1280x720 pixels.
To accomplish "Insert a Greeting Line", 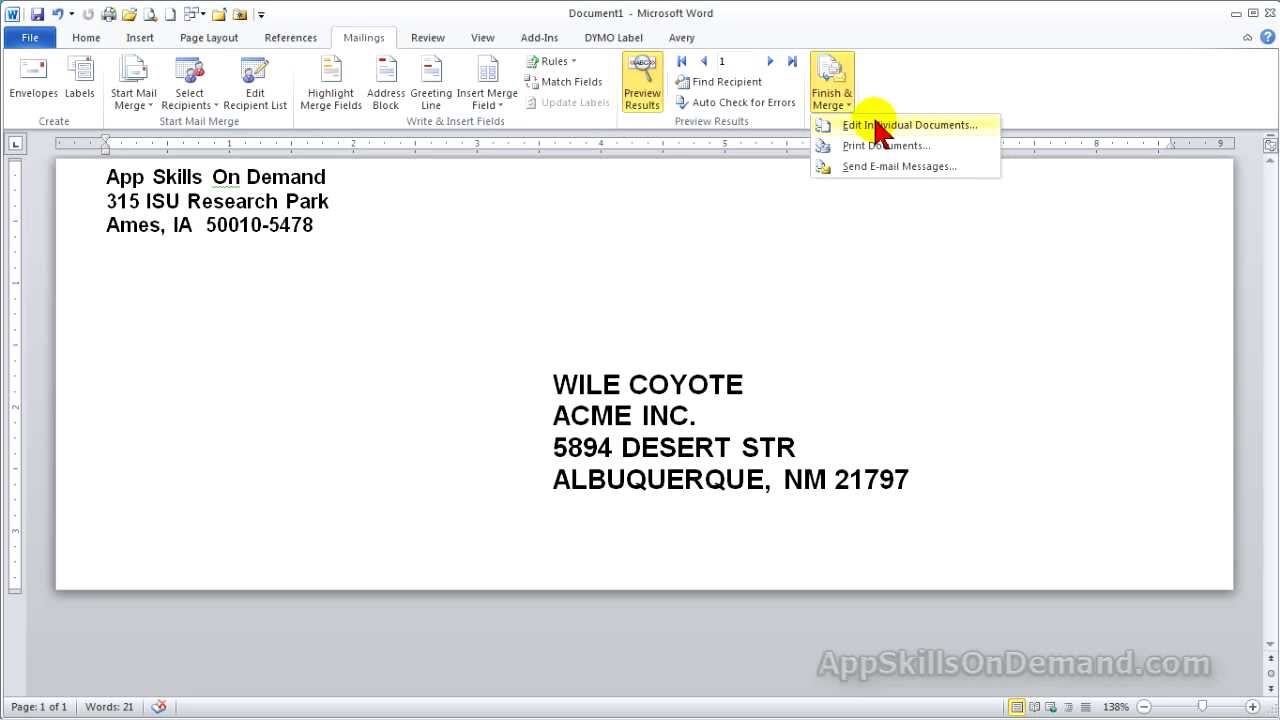I will click(430, 82).
